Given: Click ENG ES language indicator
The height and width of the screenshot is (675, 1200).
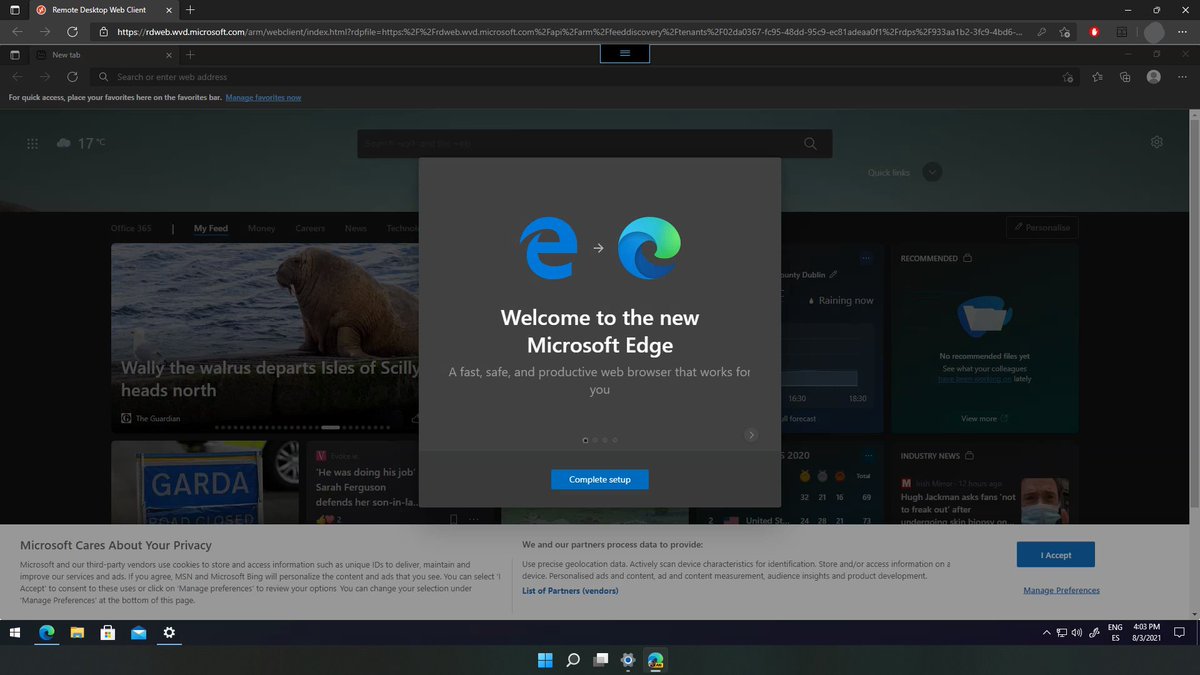Looking at the screenshot, I should pyautogui.click(x=1116, y=633).
